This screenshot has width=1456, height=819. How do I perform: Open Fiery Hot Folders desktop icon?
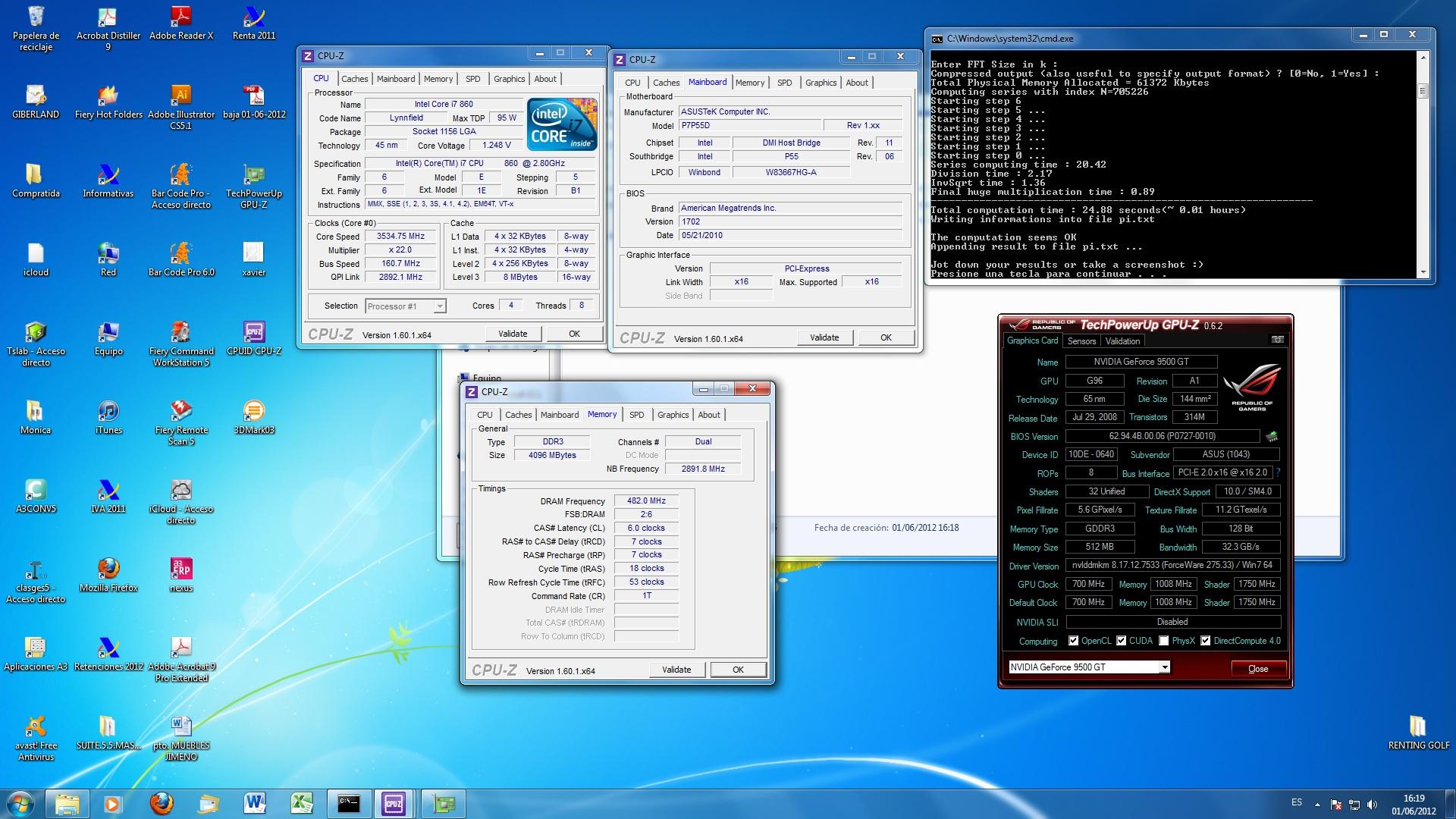pyautogui.click(x=108, y=102)
